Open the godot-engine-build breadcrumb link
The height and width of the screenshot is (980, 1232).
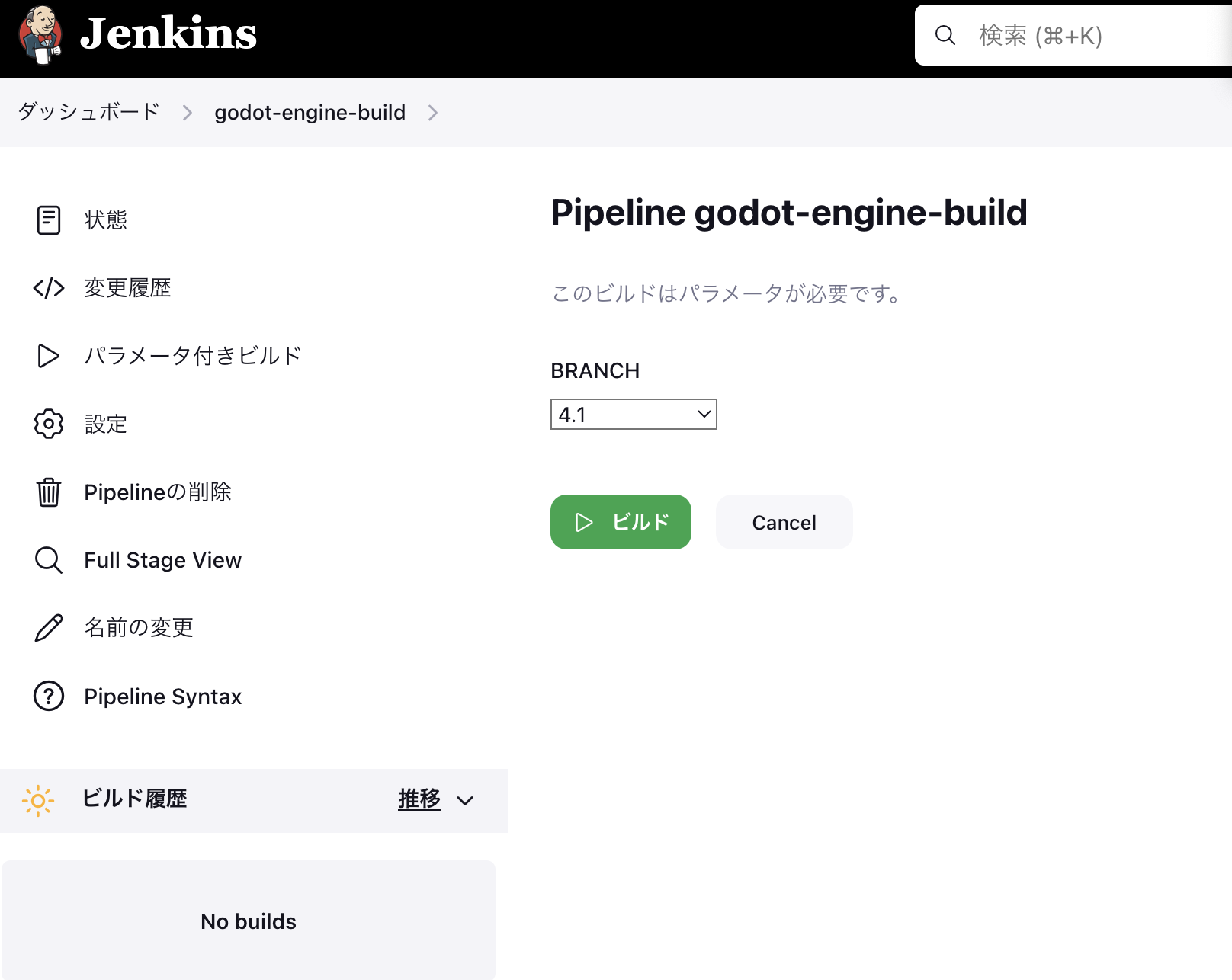click(x=310, y=112)
